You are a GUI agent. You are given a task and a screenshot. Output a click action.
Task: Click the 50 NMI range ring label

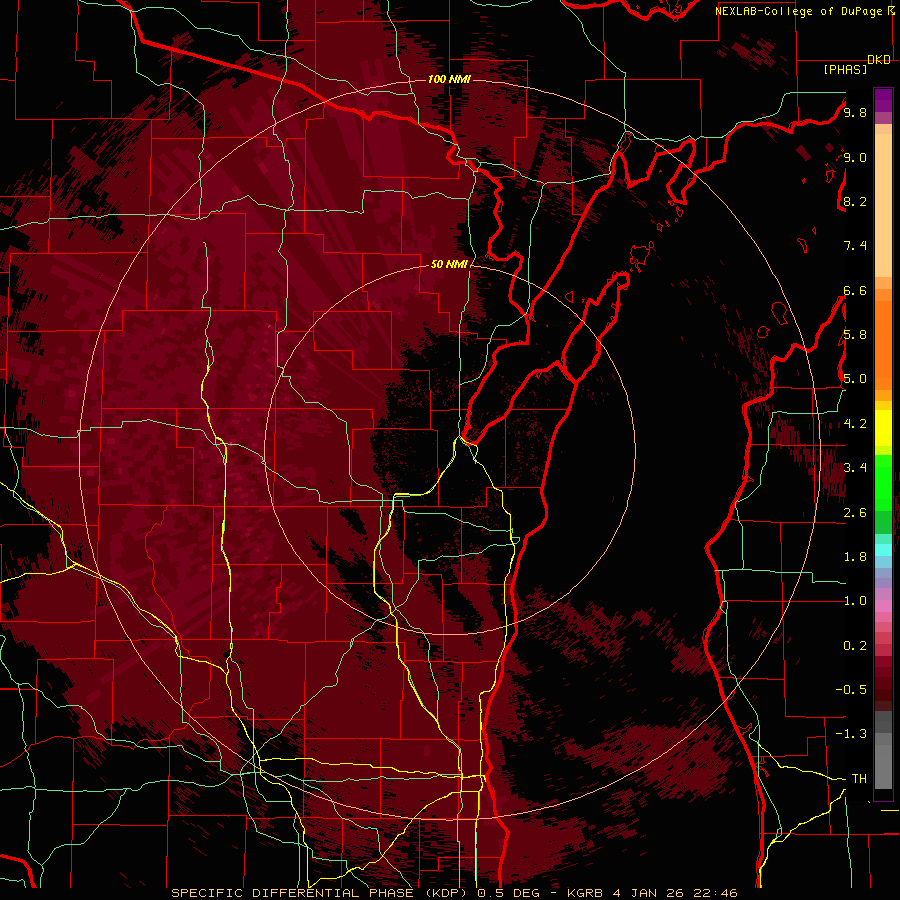point(449,264)
